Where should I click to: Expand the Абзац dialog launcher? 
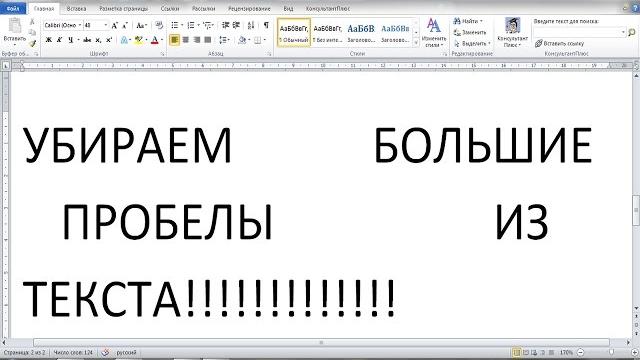(x=270, y=54)
